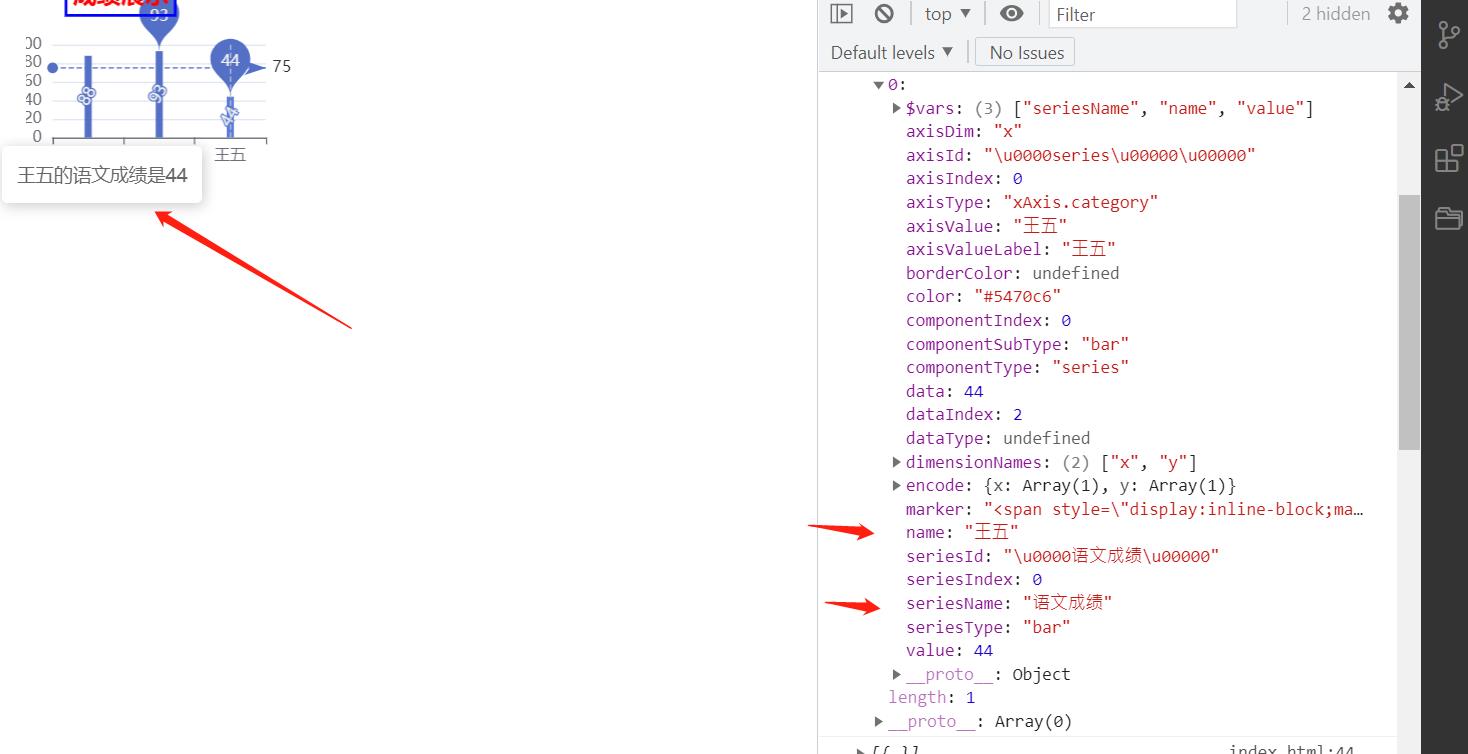Select seriesName "语文成绩" value

point(1067,603)
